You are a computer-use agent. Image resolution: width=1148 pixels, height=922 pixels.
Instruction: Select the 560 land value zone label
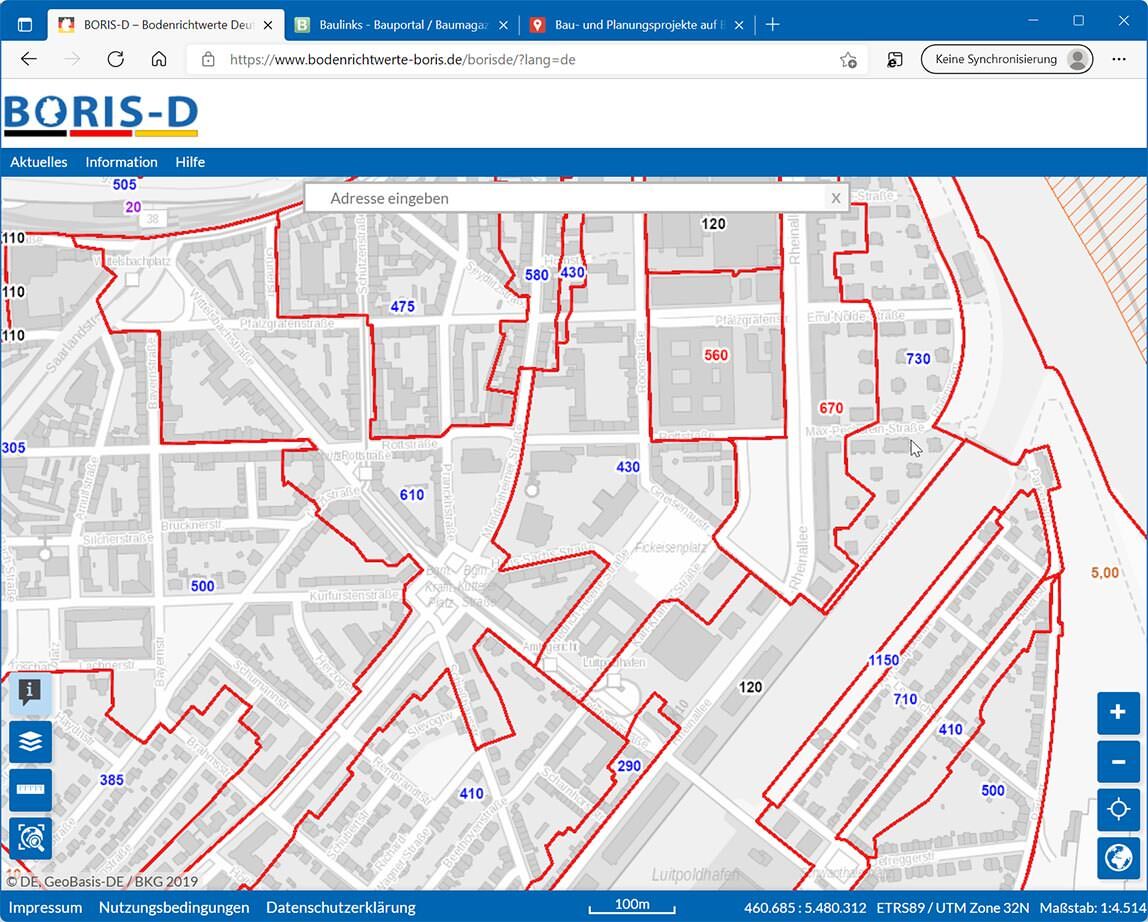click(715, 355)
